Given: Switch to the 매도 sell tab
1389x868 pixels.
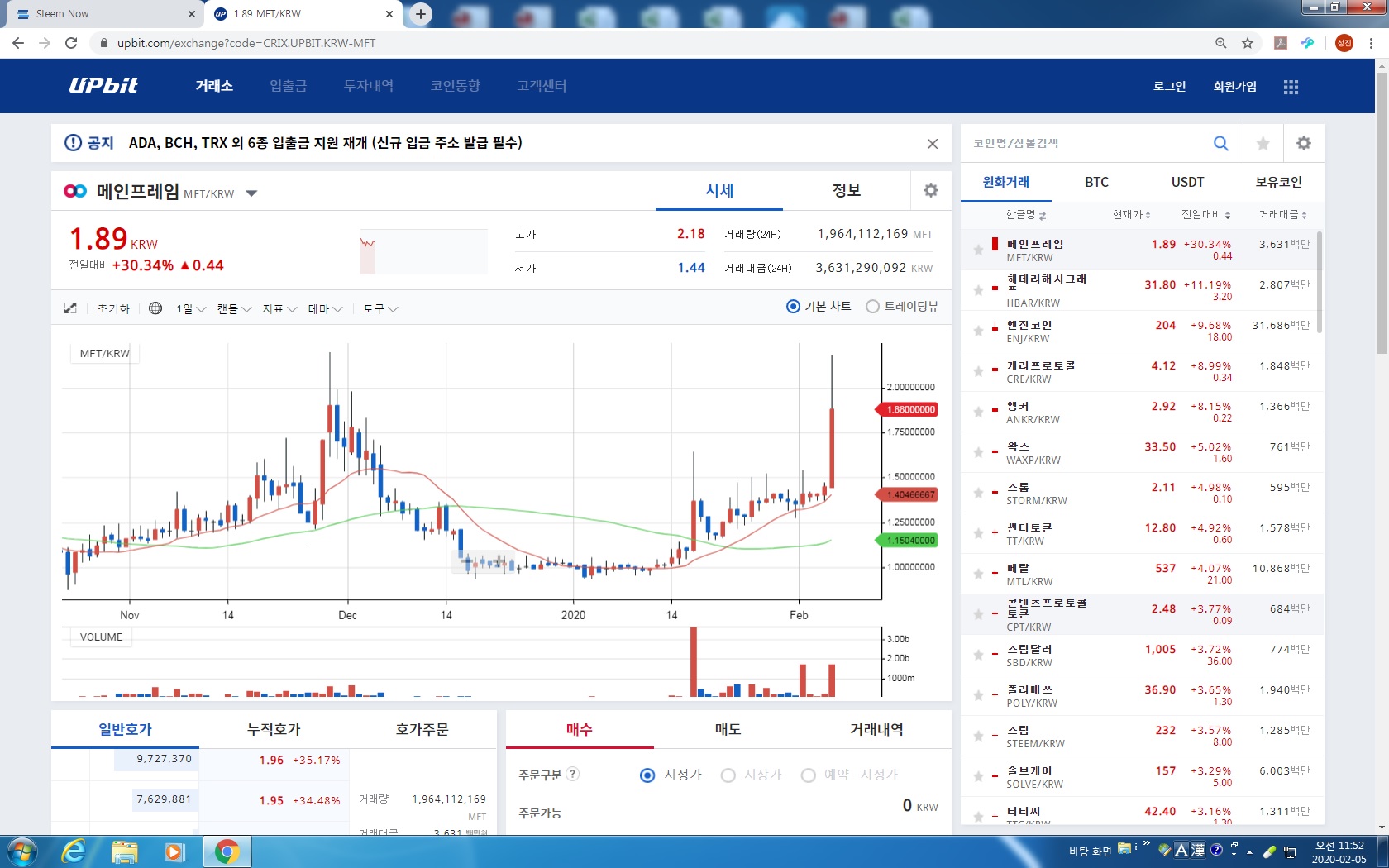Looking at the screenshot, I should point(728,729).
